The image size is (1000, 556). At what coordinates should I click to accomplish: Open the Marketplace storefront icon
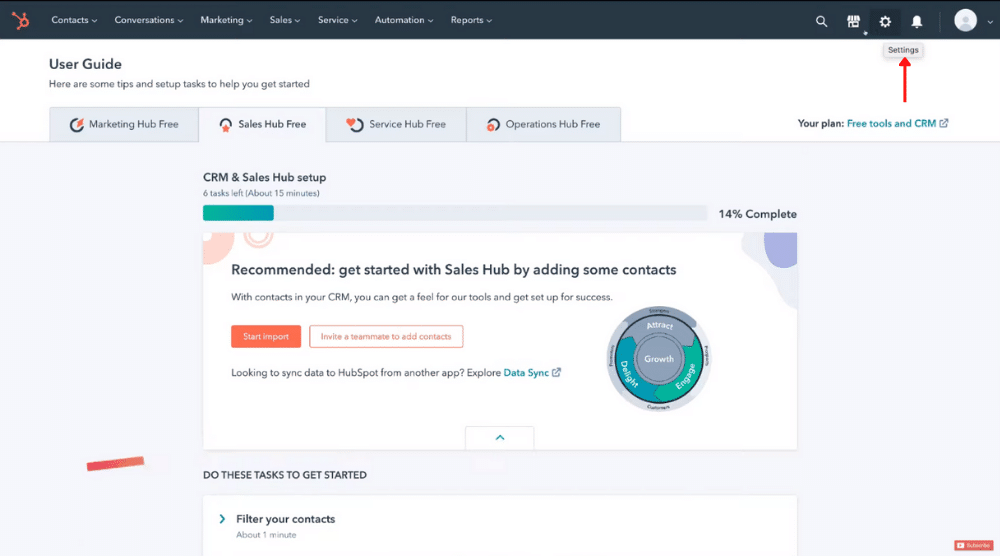[853, 21]
